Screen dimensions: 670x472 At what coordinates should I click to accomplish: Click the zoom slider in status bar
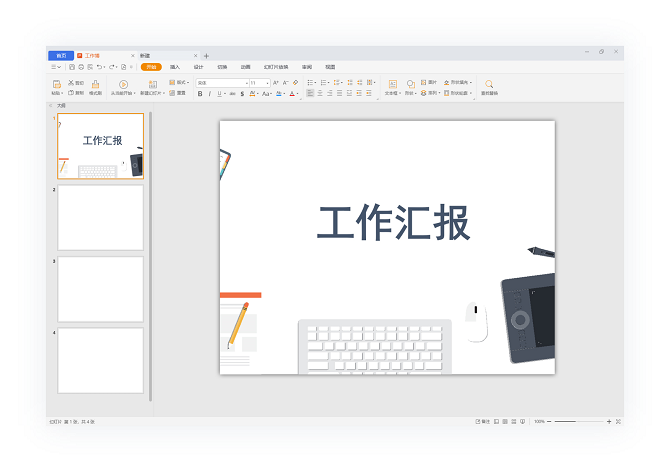click(x=579, y=422)
